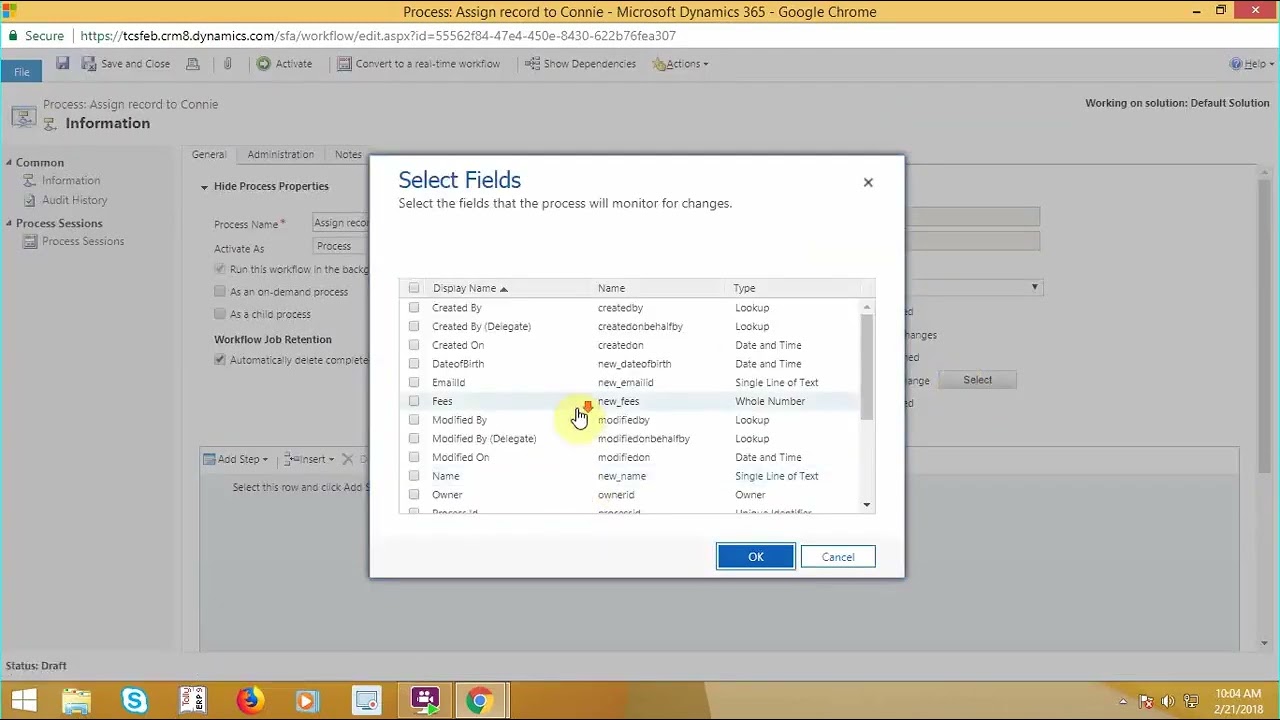Click the green Activate icon
Viewport: 1280px width, 720px height.
(263, 63)
